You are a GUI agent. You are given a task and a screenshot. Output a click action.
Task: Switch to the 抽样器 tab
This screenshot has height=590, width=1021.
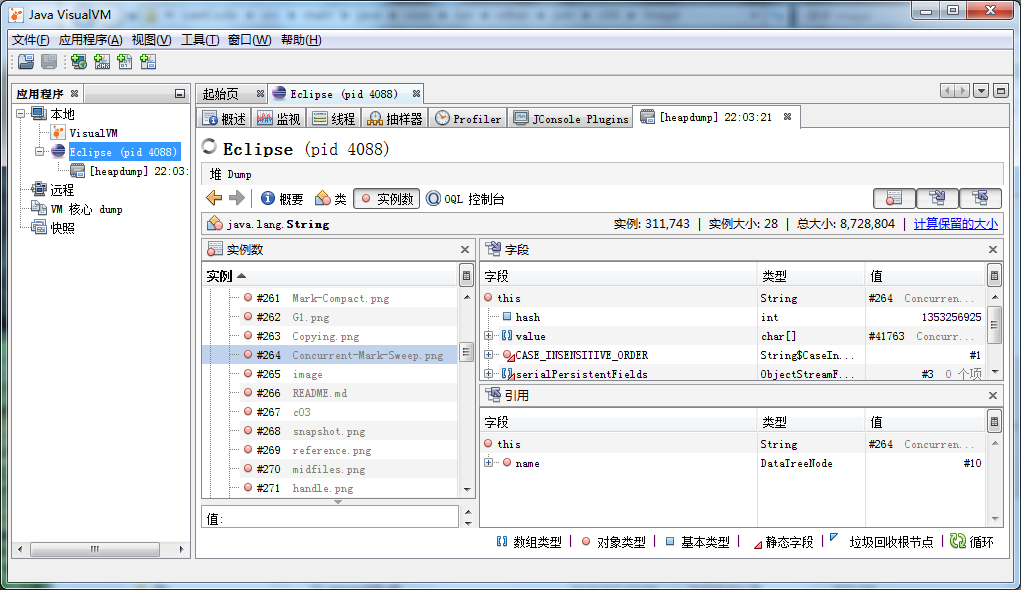[x=395, y=119]
